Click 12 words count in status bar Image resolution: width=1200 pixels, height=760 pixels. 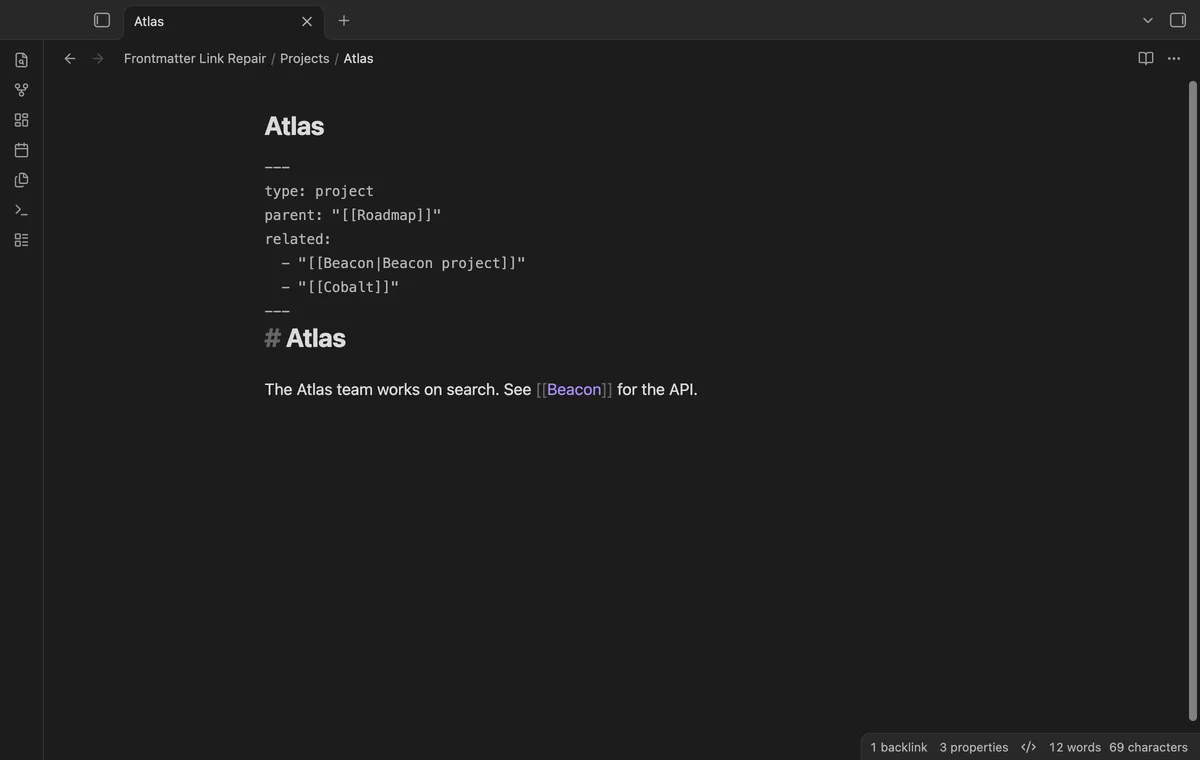coord(1075,747)
